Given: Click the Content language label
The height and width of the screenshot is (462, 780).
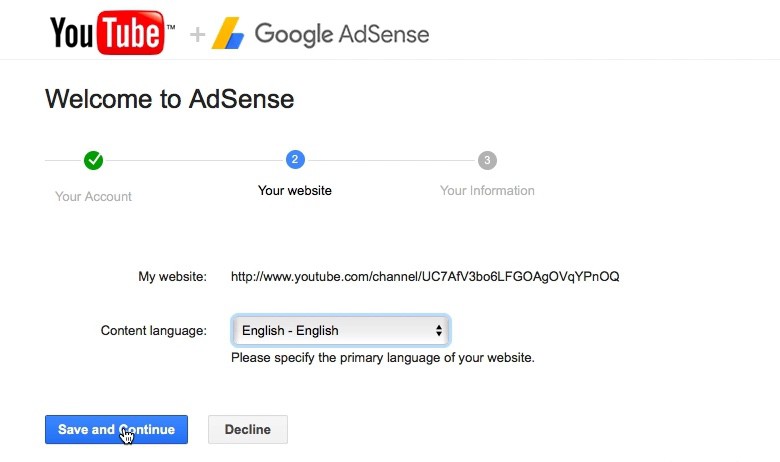Looking at the screenshot, I should tap(154, 330).
